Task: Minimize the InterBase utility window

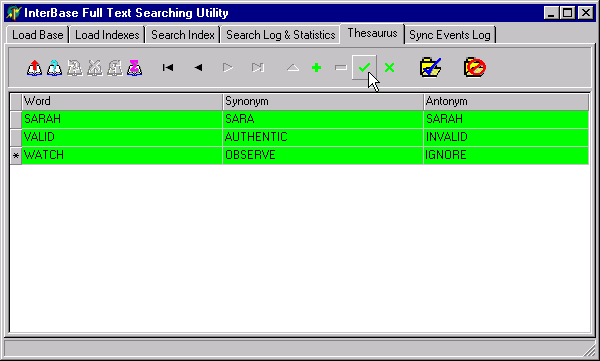Action: [551, 13]
